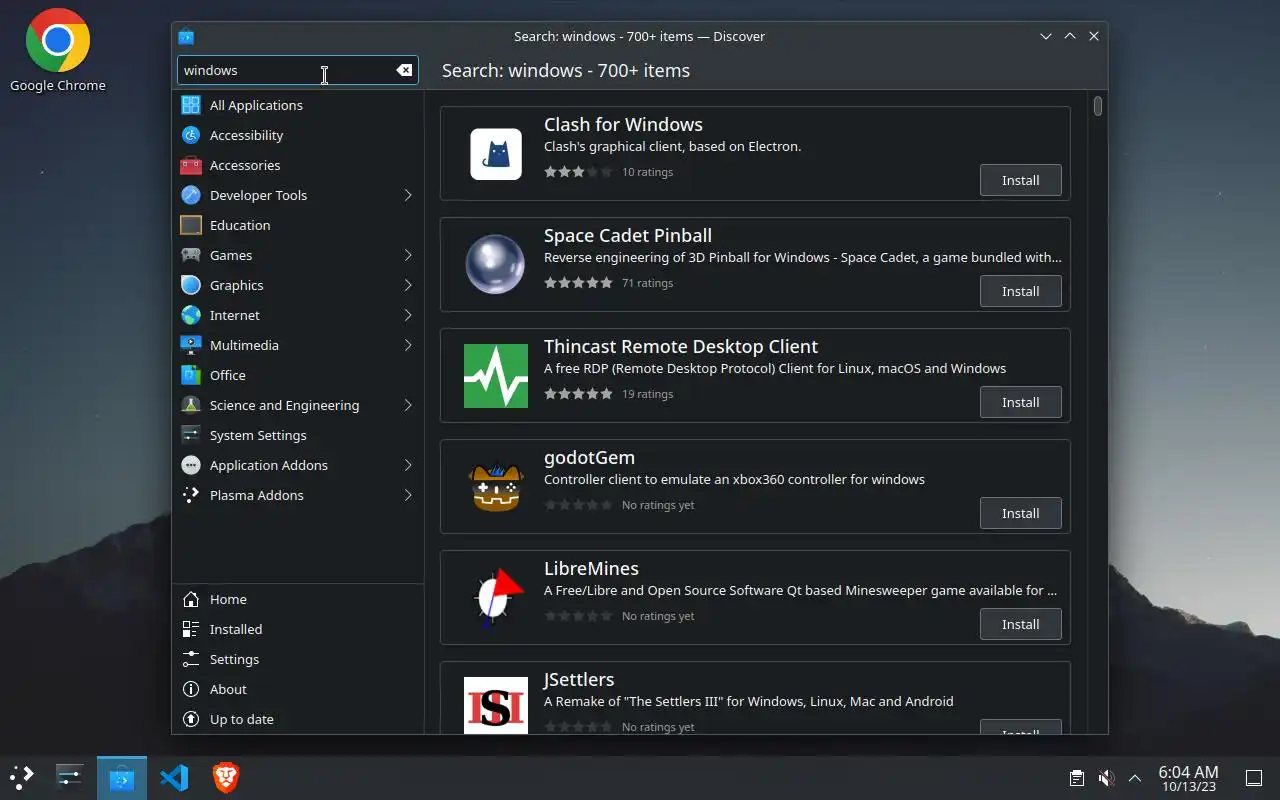Click the All Applications category icon
The image size is (1280, 800).
coord(191,105)
